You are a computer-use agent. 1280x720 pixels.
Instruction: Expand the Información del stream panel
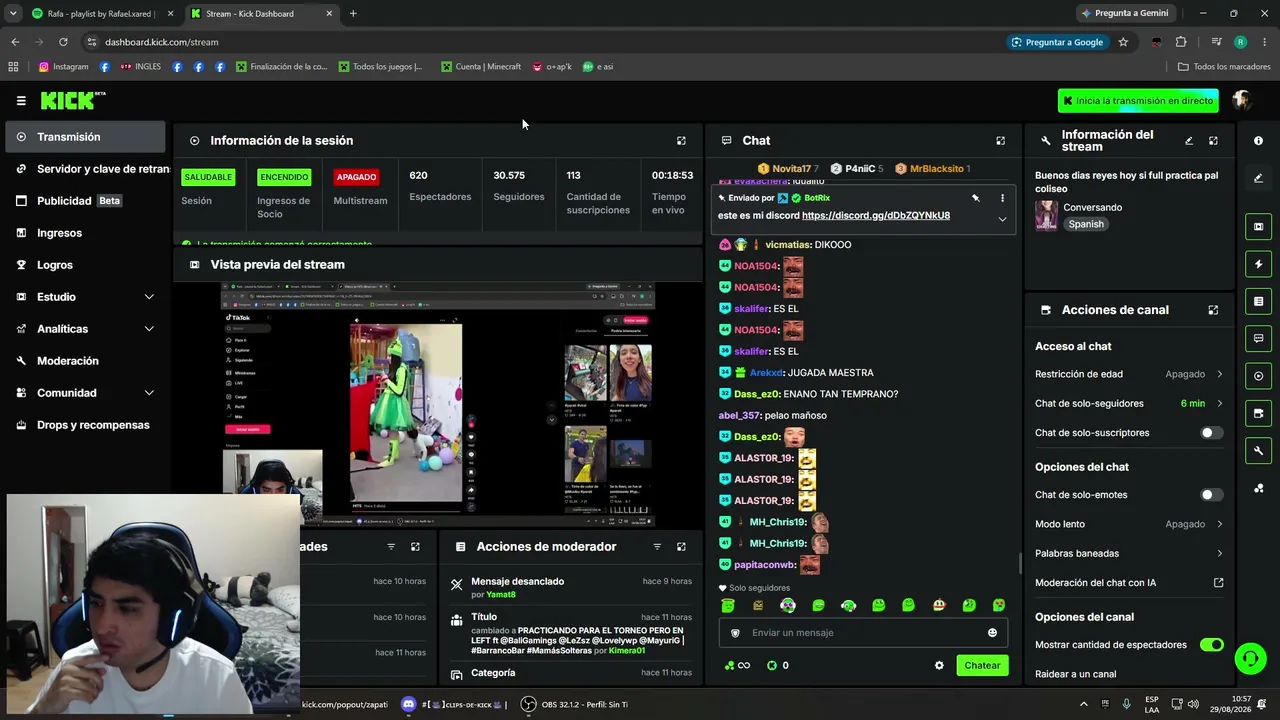(1213, 141)
